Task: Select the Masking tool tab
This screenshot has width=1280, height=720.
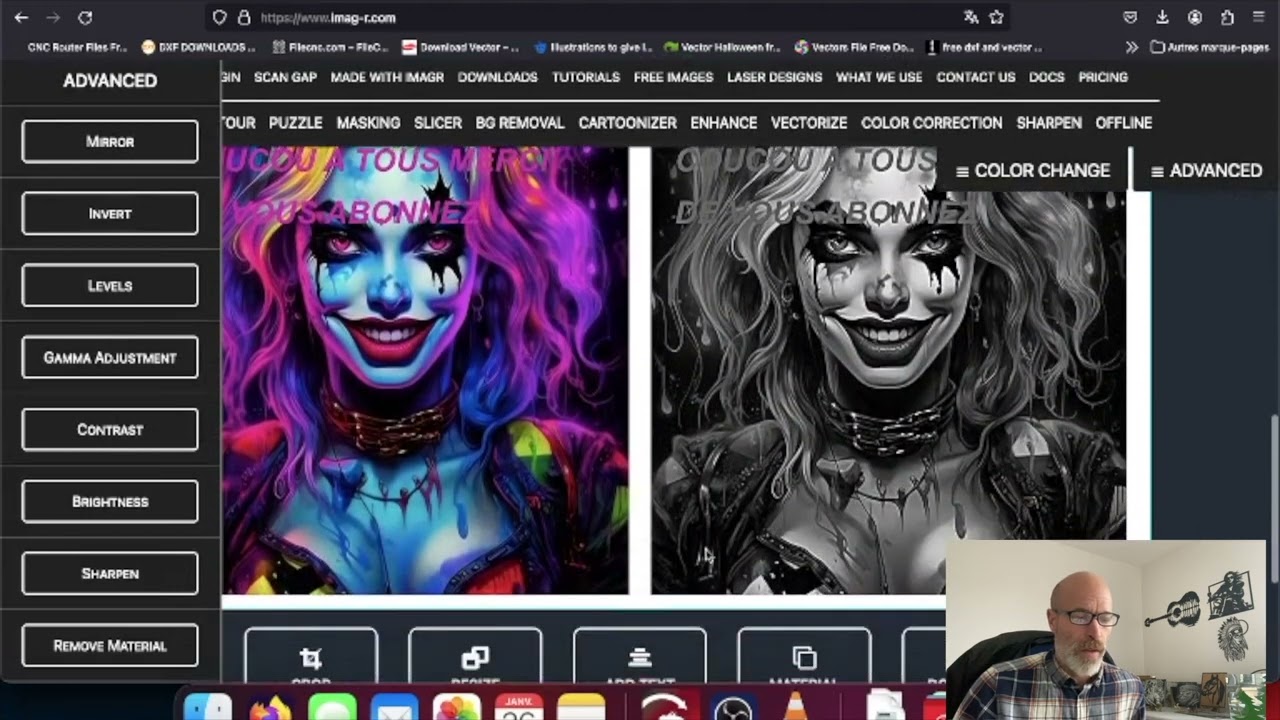Action: pyautogui.click(x=368, y=123)
